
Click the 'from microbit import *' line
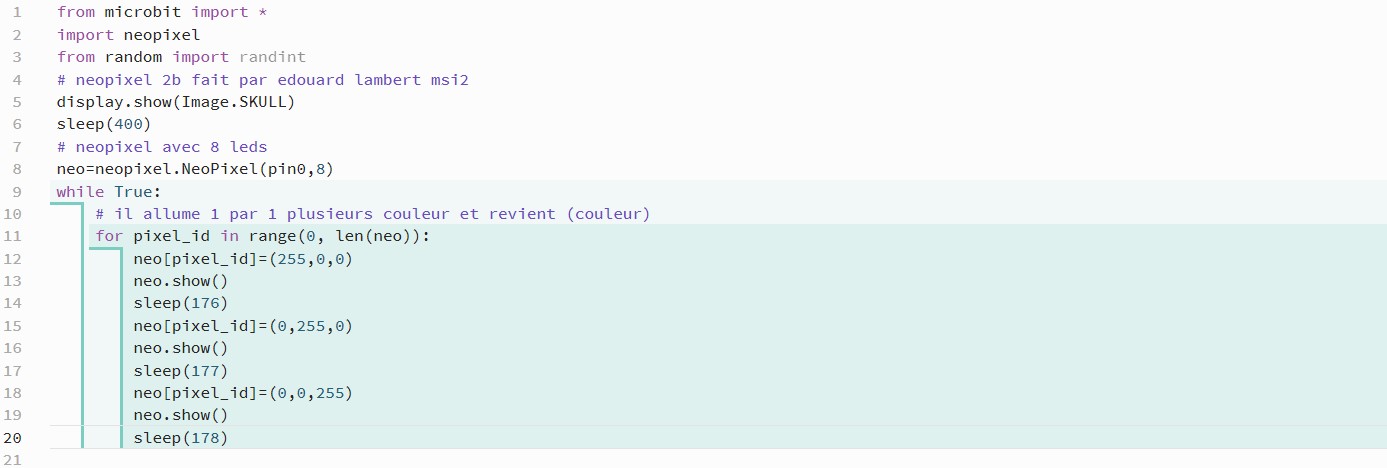[x=162, y=12]
